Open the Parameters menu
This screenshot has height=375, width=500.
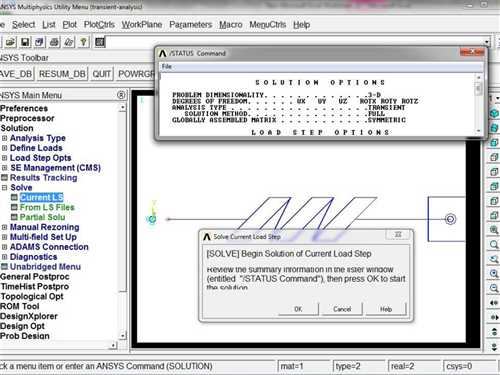tap(191, 25)
